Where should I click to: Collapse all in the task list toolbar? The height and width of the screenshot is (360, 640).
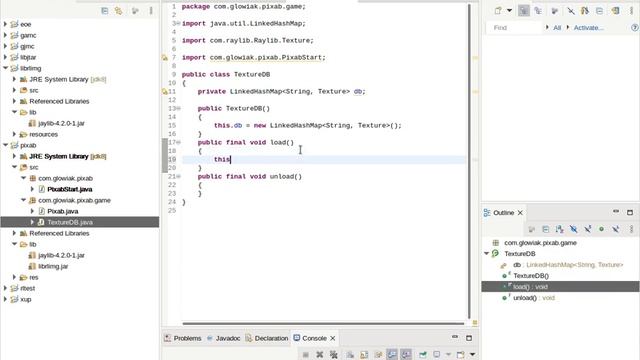599,11
